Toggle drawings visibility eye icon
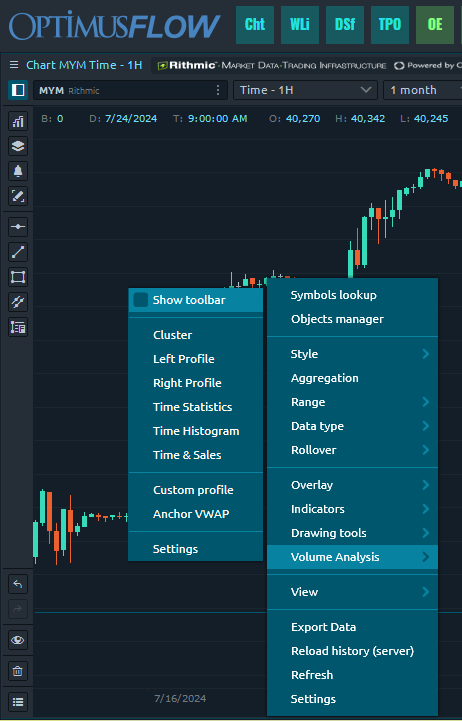 pos(18,640)
